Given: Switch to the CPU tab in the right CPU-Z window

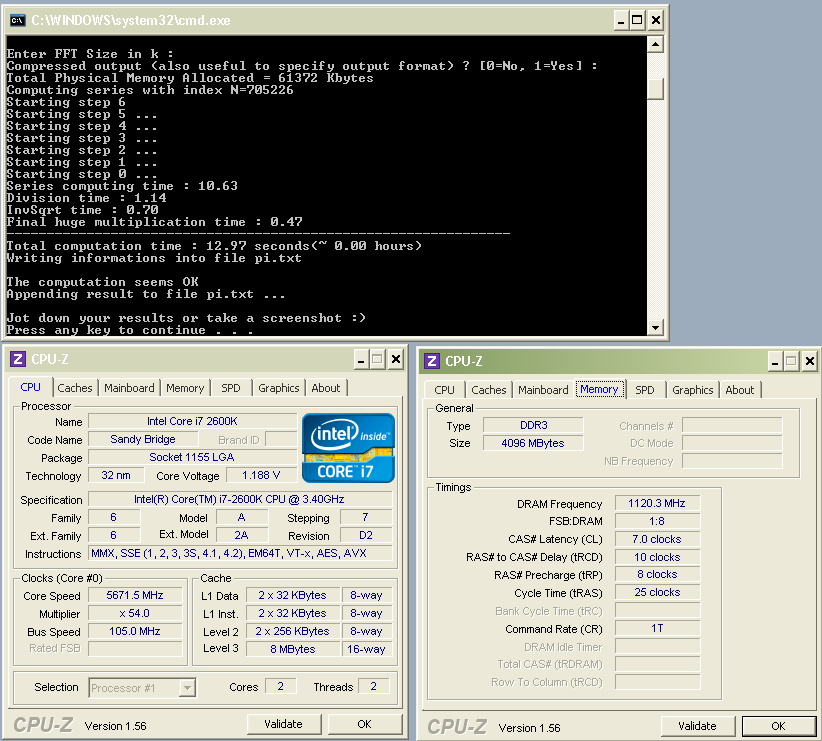Looking at the screenshot, I should [x=445, y=390].
